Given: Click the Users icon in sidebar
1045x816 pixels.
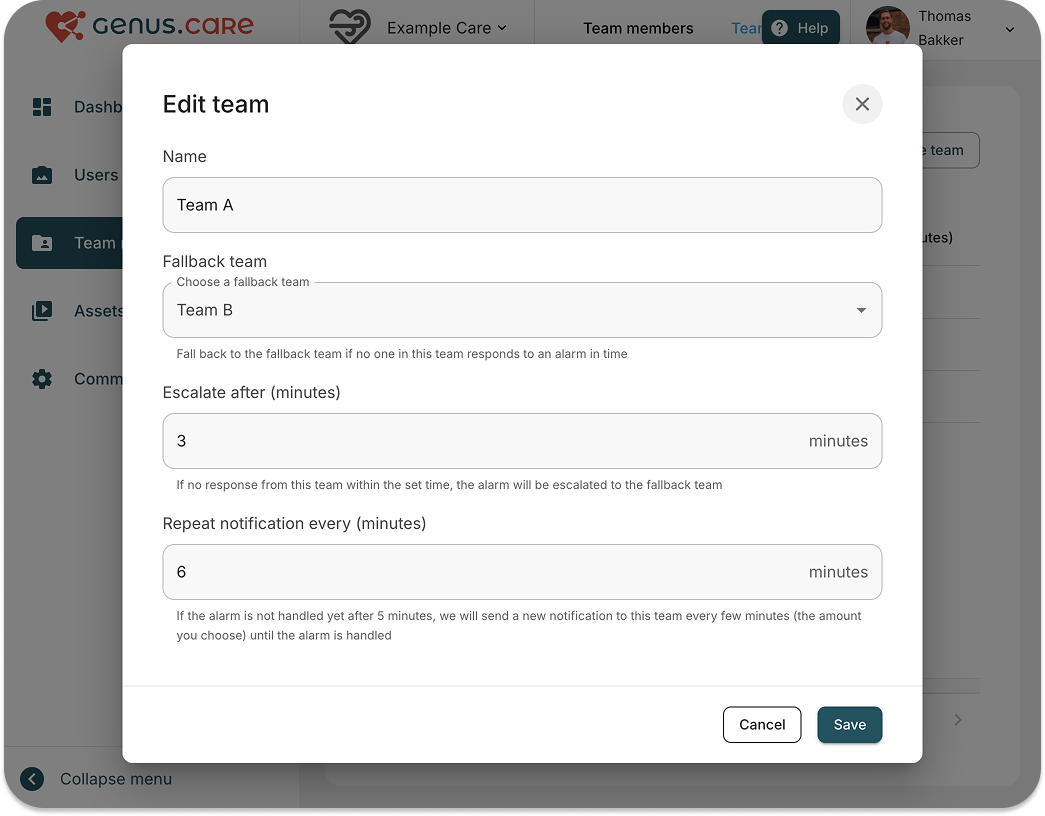Looking at the screenshot, I should point(42,175).
